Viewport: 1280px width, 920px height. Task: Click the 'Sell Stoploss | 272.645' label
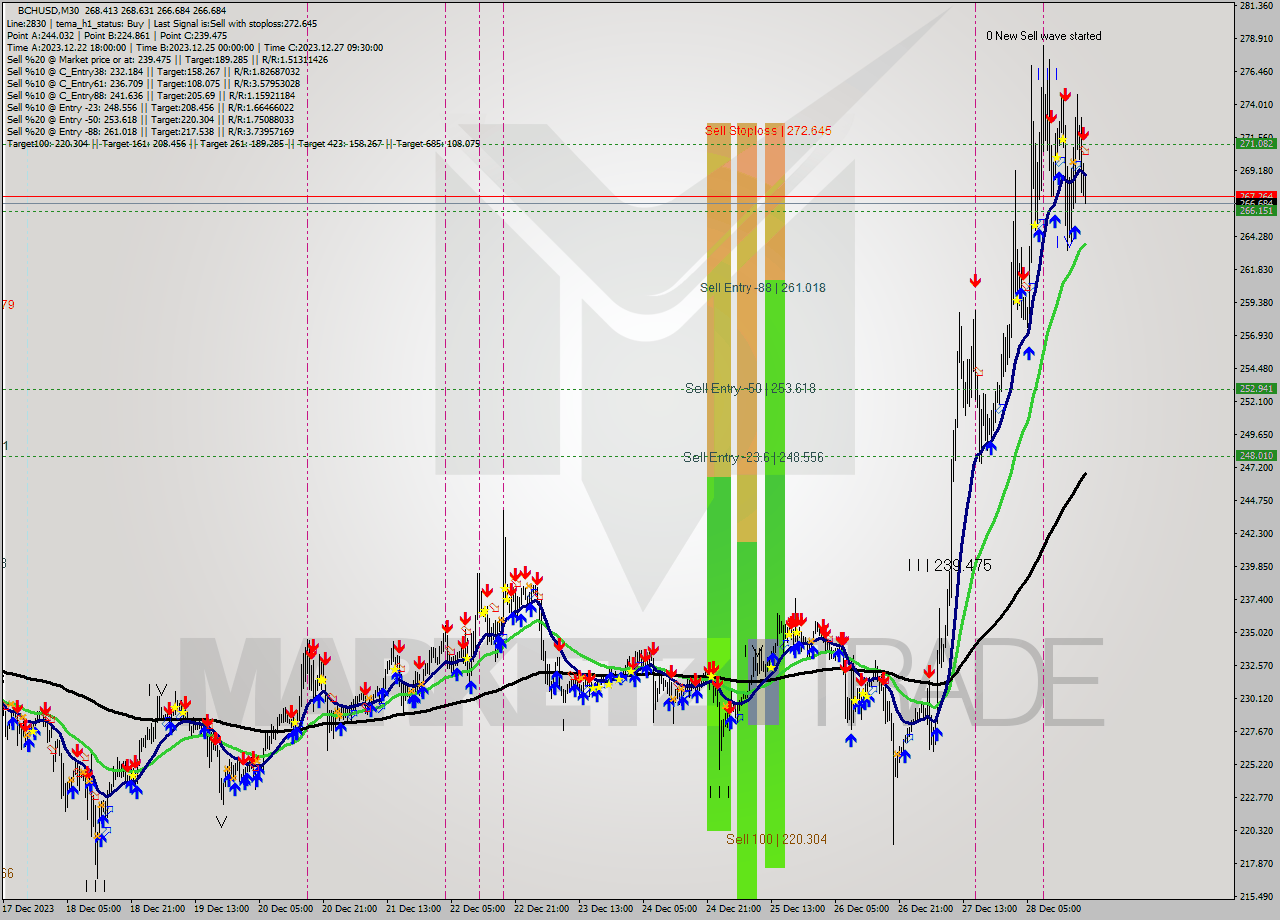[x=768, y=131]
